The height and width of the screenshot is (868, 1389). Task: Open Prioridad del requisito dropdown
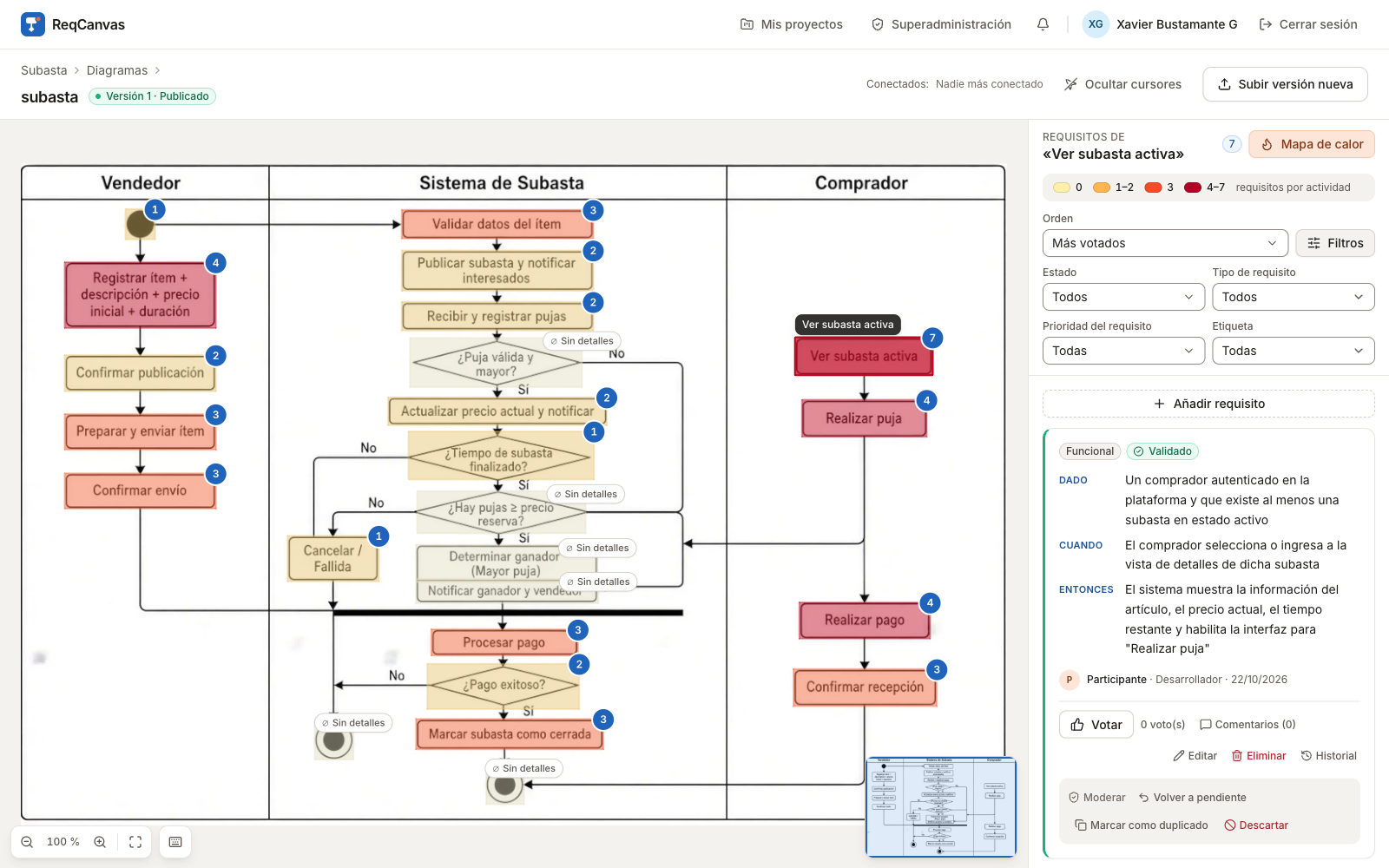pyautogui.click(x=1123, y=351)
